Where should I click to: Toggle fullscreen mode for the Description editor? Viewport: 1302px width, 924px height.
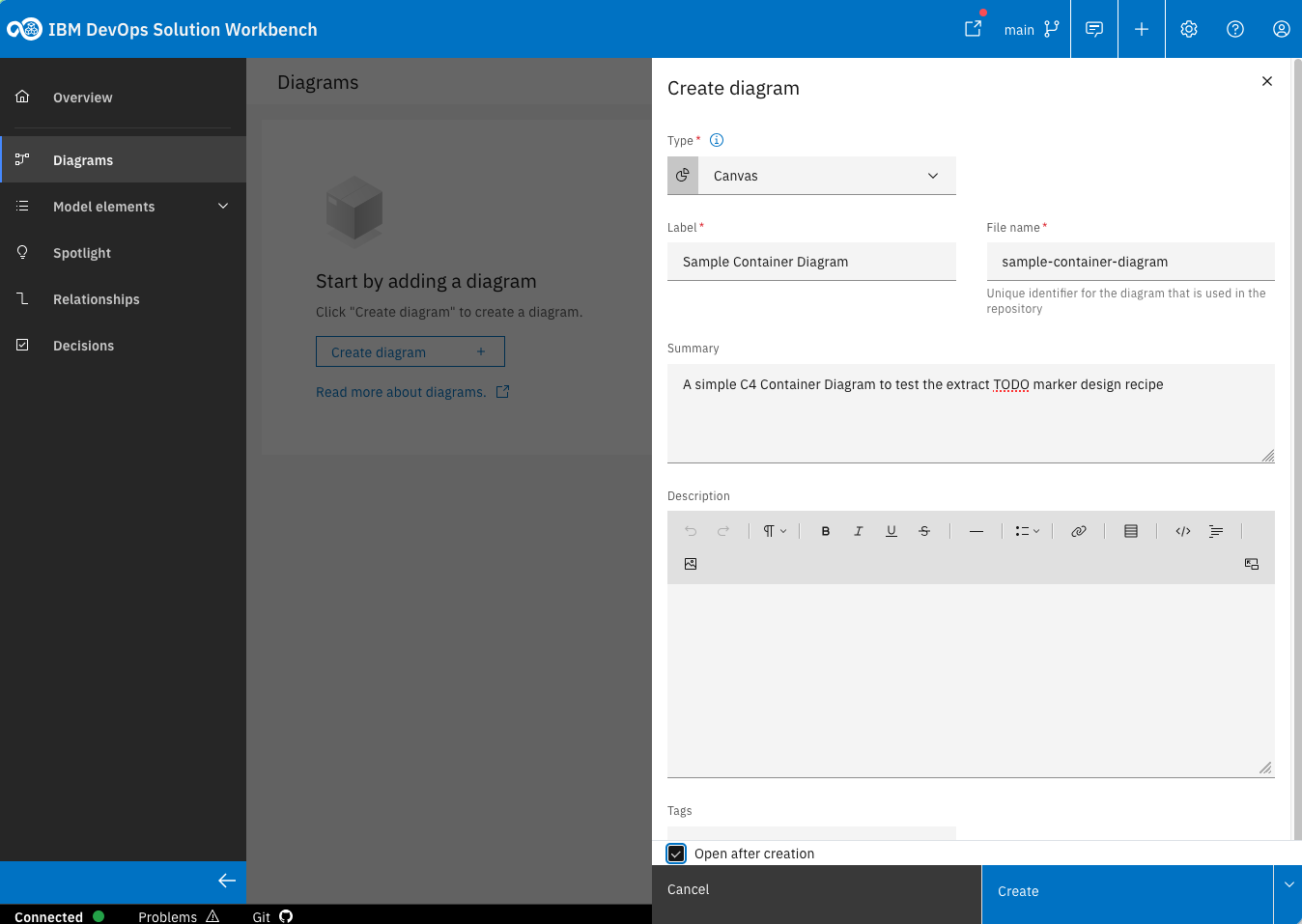click(x=1252, y=564)
